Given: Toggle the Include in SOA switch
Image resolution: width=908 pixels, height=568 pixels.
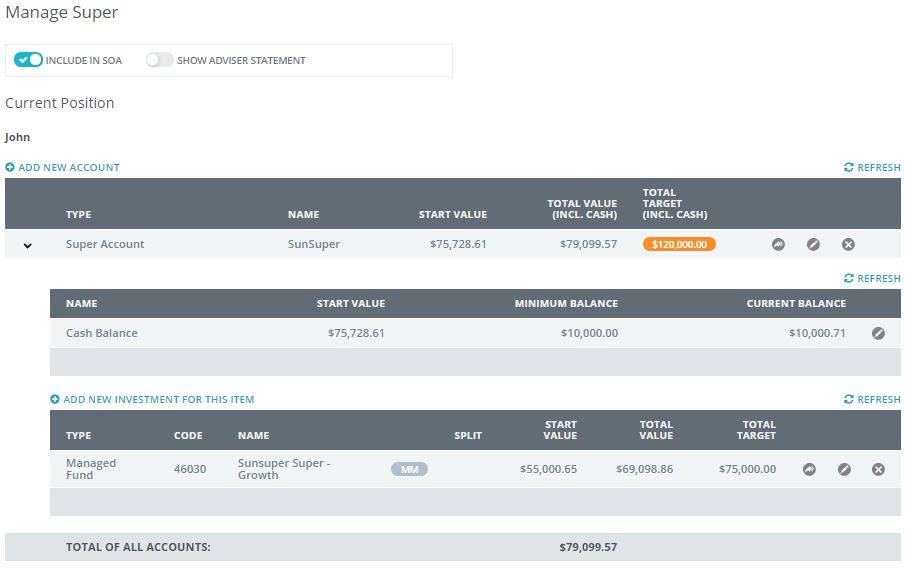Looking at the screenshot, I should [29, 60].
